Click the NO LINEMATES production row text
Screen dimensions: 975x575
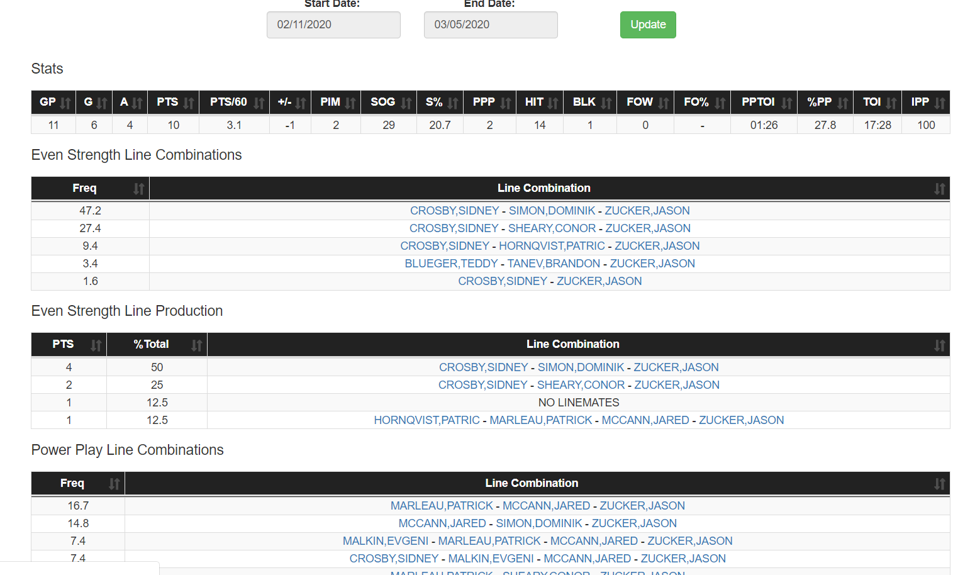pos(578,403)
